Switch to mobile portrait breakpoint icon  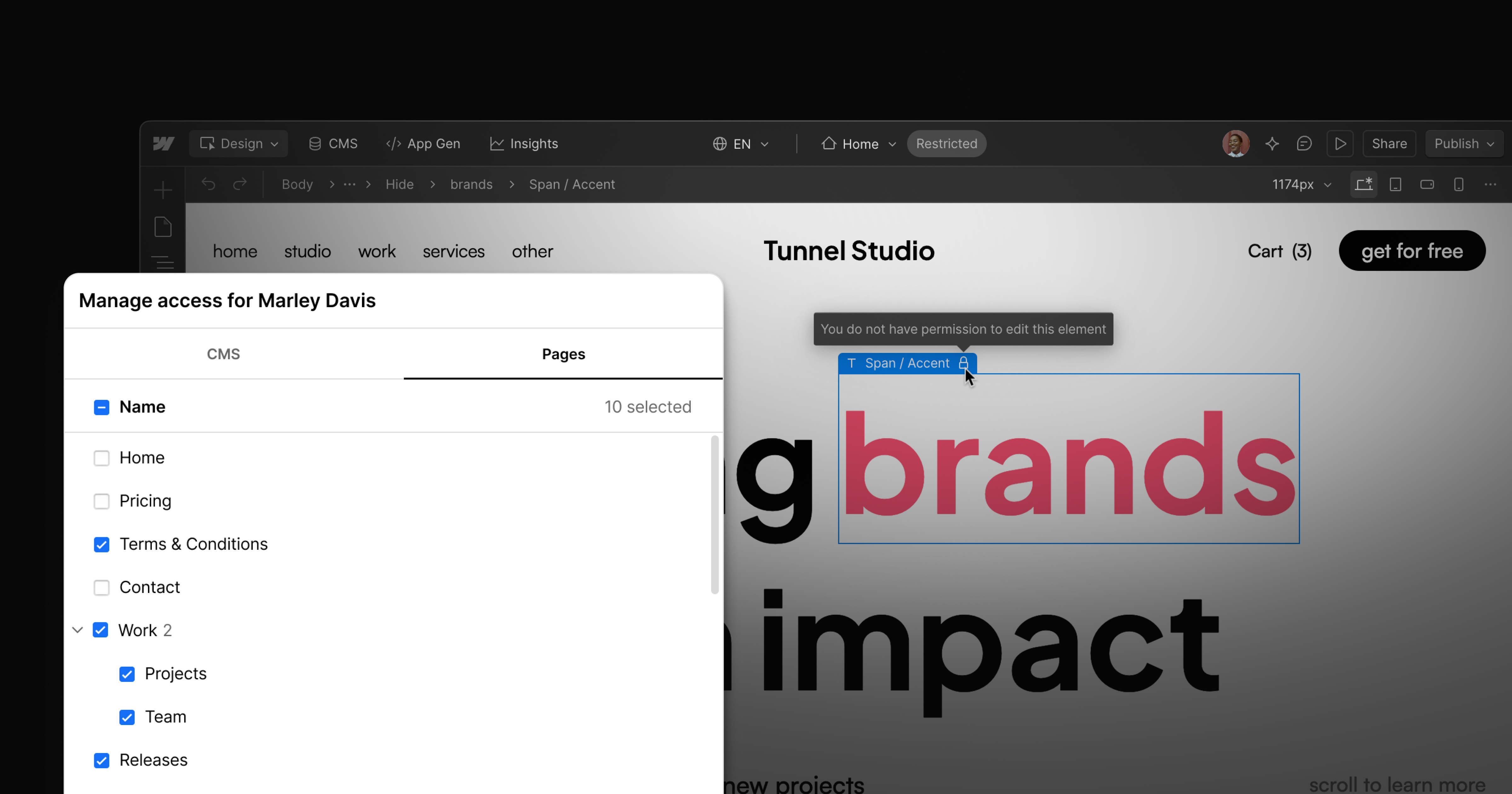tap(1458, 184)
